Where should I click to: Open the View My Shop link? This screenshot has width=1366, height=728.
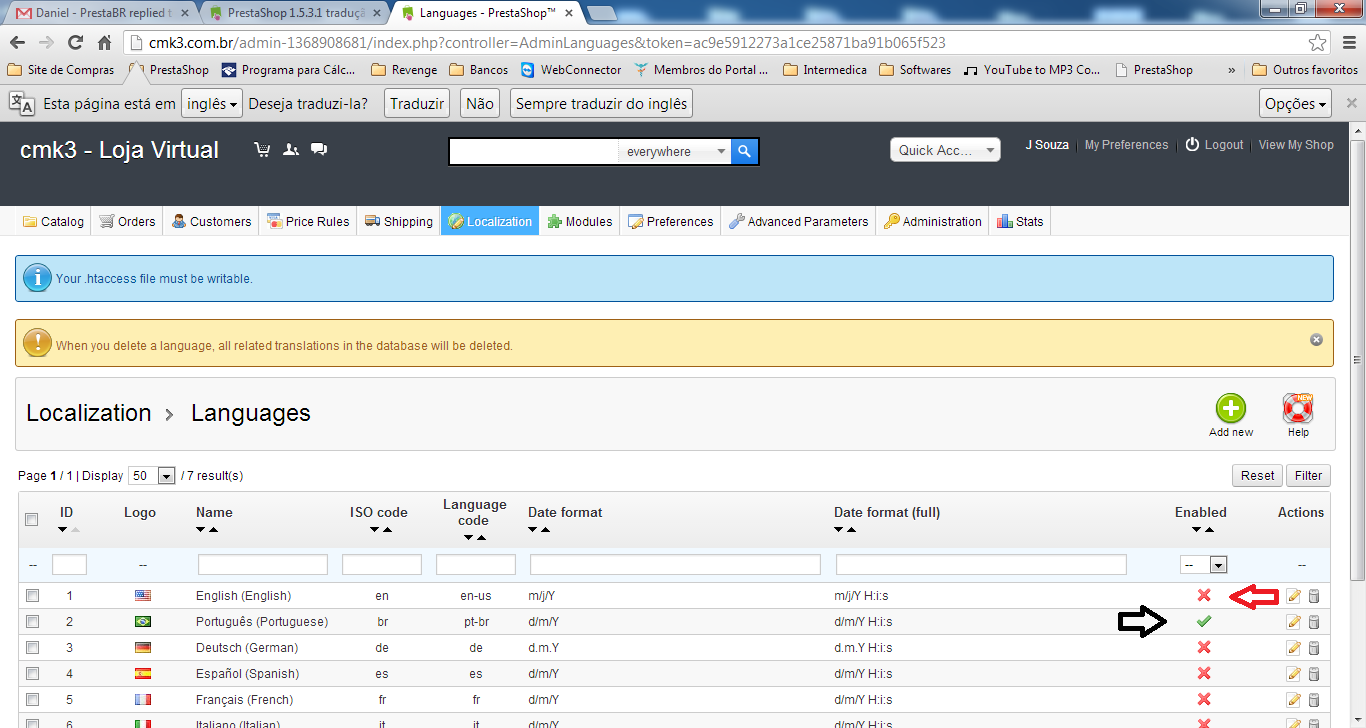coord(1296,145)
